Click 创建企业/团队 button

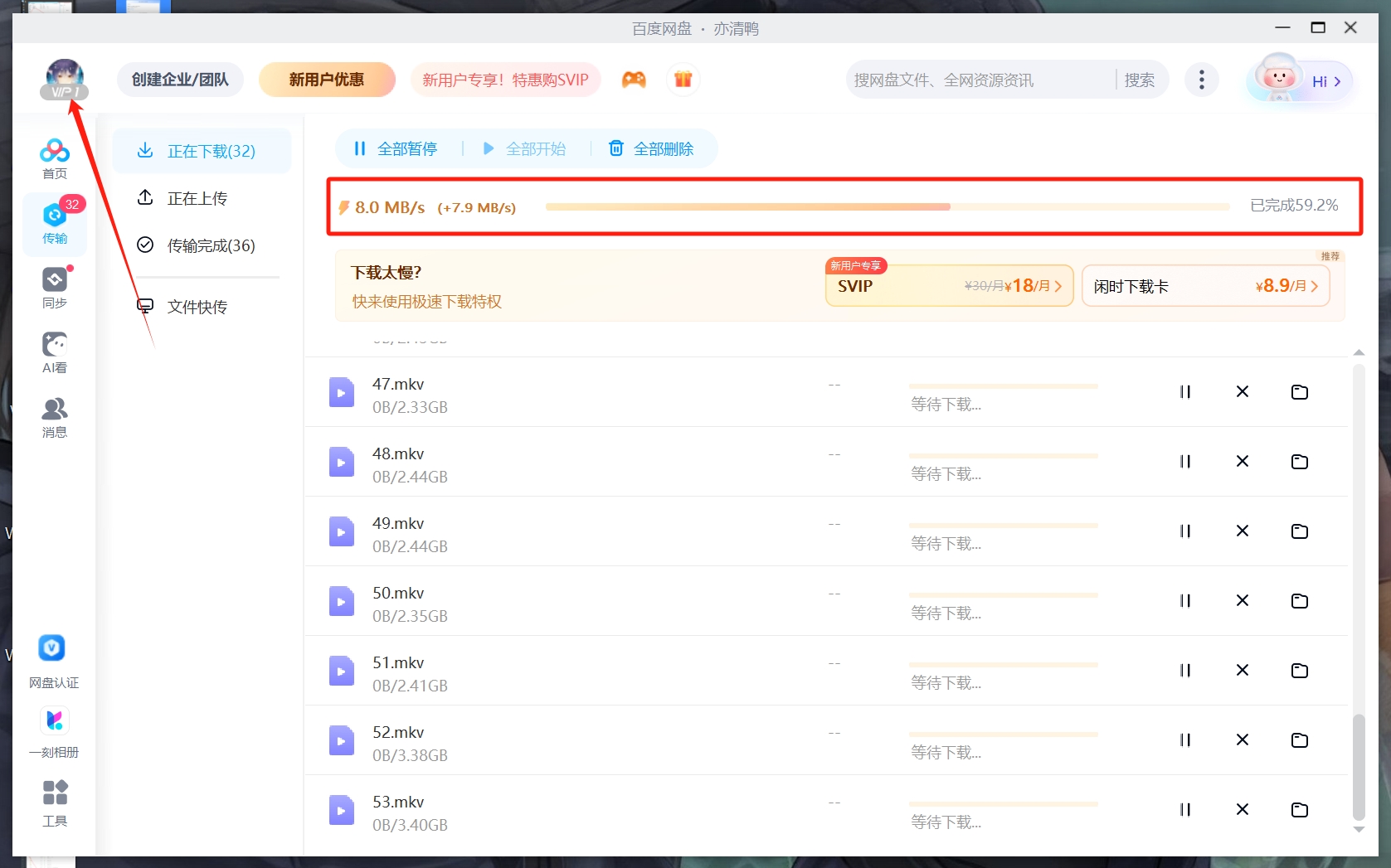pos(180,80)
